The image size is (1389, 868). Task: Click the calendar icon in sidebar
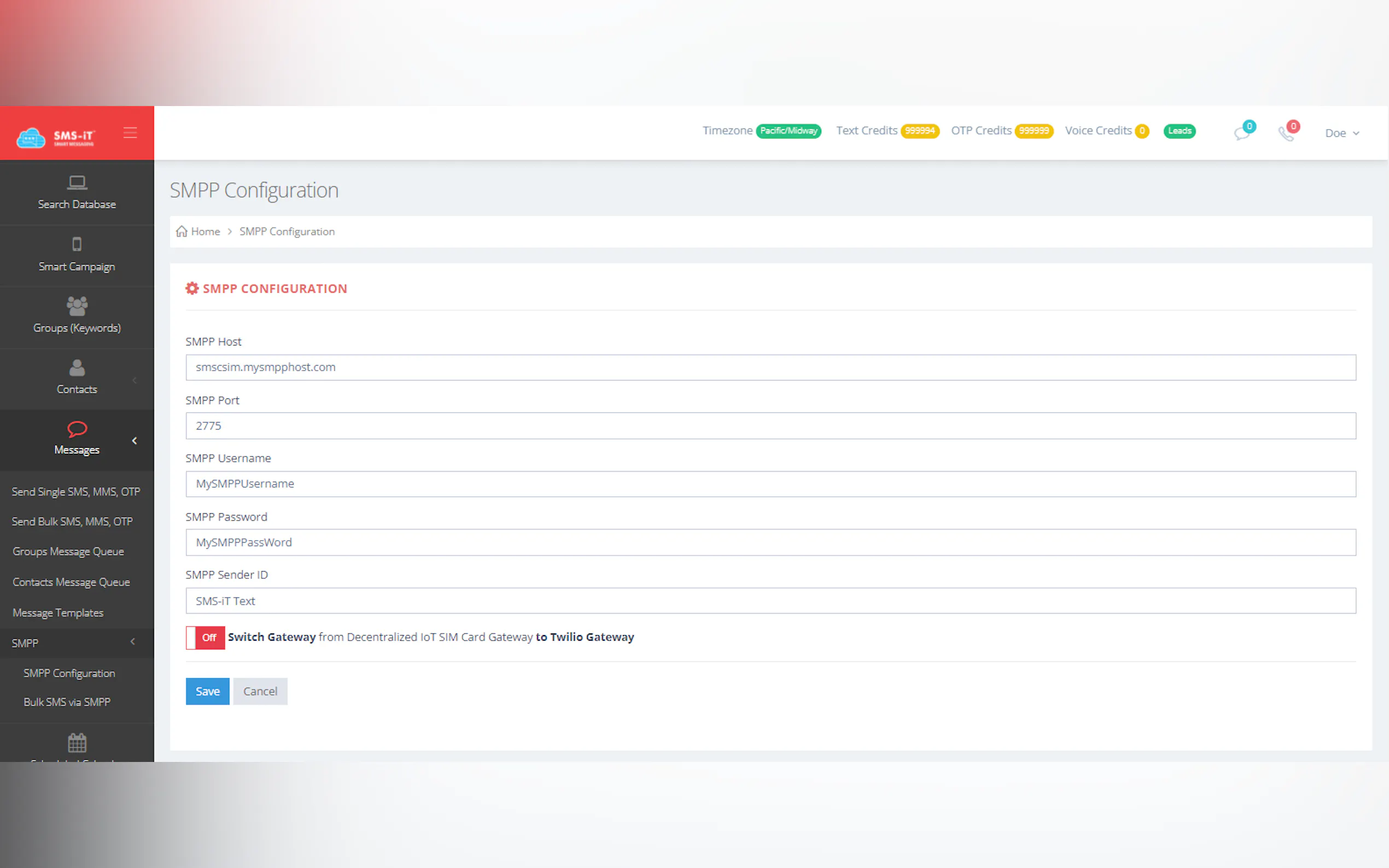77,743
